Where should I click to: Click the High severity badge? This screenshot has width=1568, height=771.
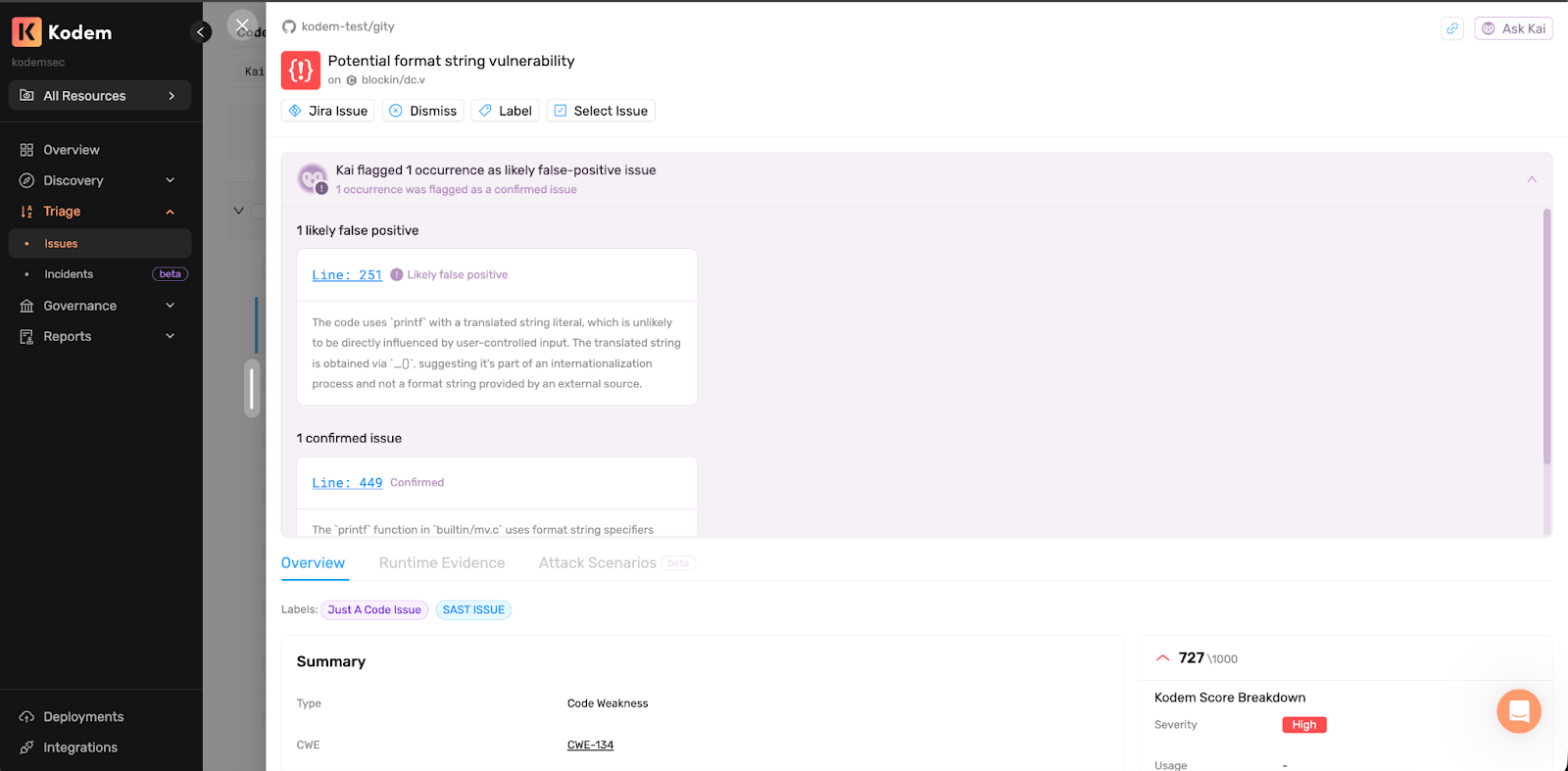[1304, 725]
